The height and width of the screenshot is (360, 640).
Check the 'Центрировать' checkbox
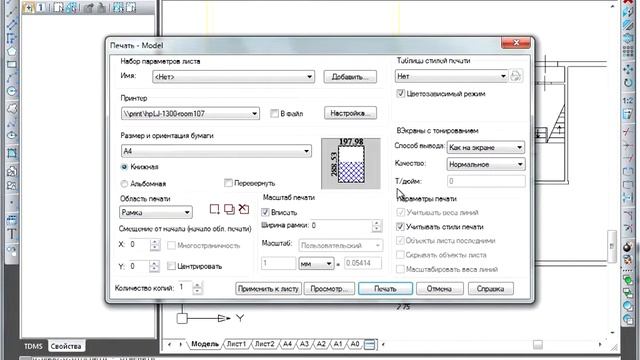click(171, 266)
